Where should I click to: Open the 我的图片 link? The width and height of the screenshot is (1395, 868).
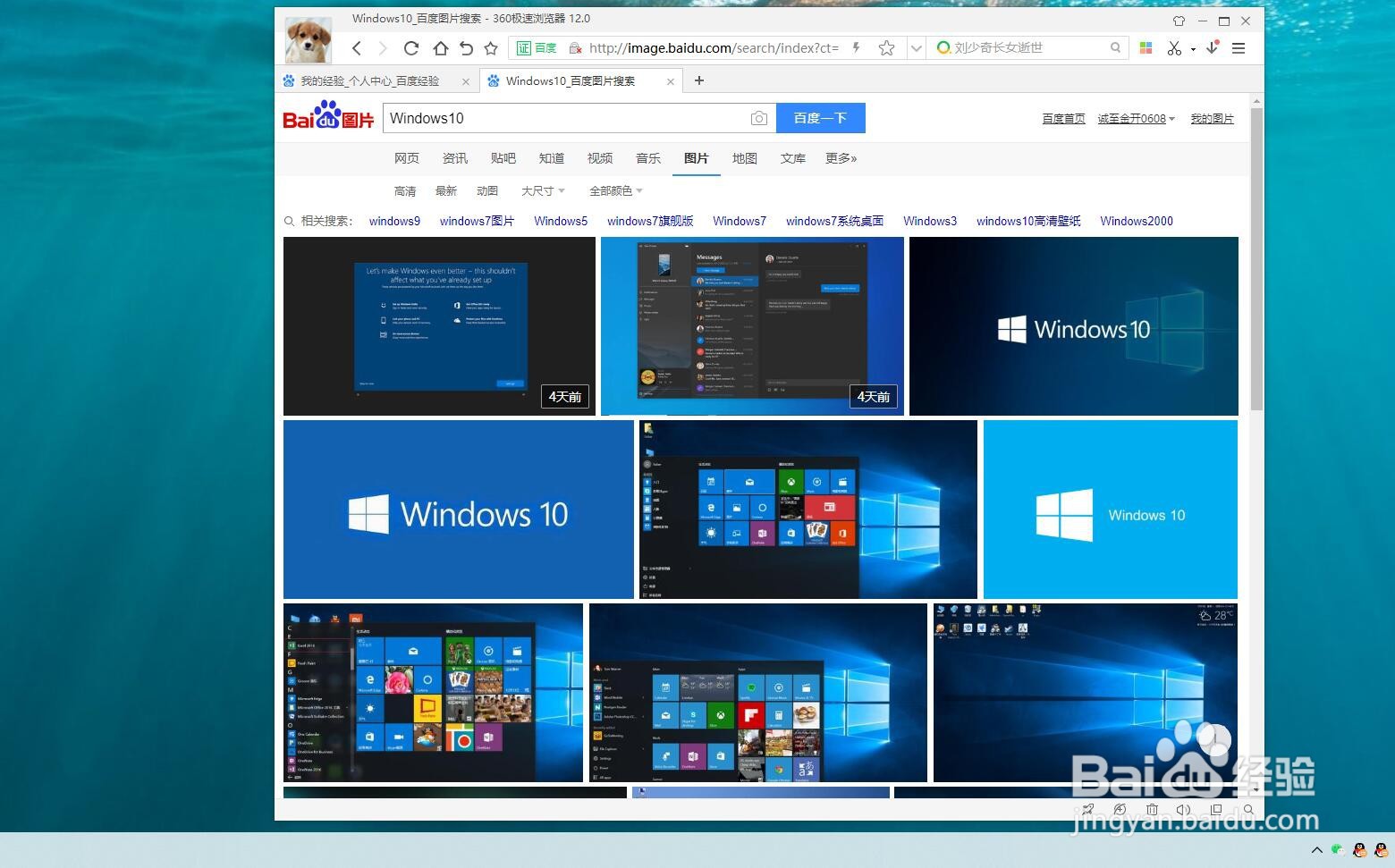1212,119
